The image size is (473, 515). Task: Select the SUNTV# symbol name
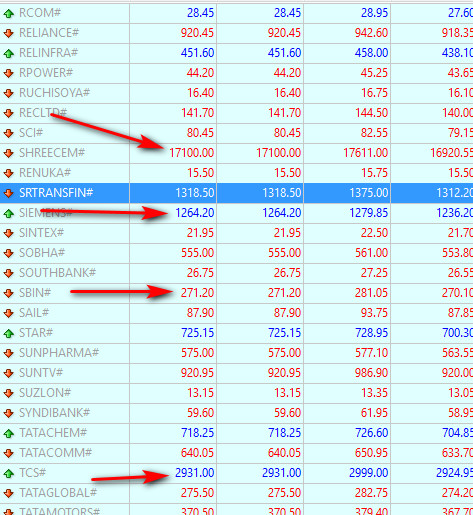[x=41, y=373]
